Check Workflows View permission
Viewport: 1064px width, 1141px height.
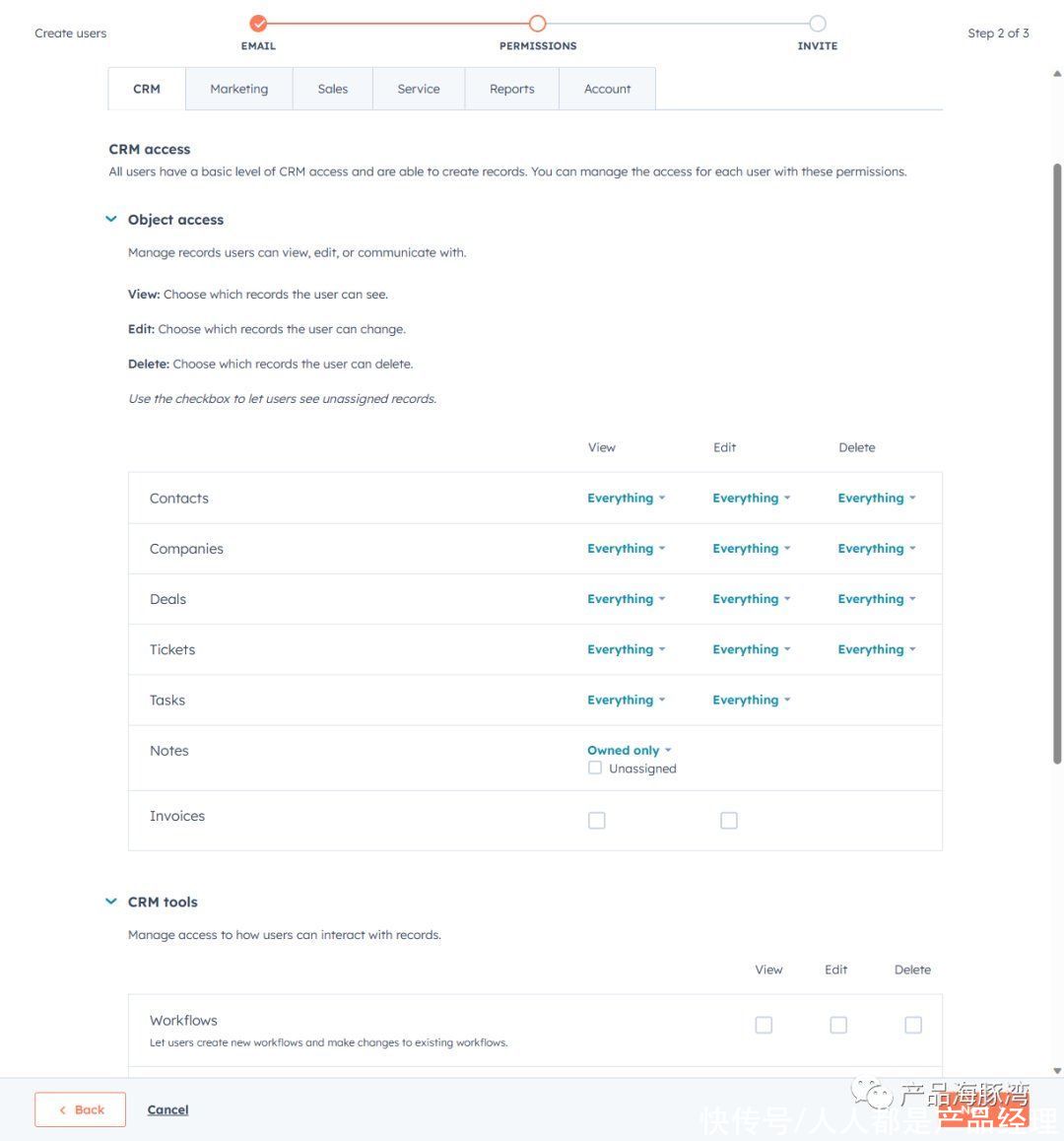pos(764,1025)
